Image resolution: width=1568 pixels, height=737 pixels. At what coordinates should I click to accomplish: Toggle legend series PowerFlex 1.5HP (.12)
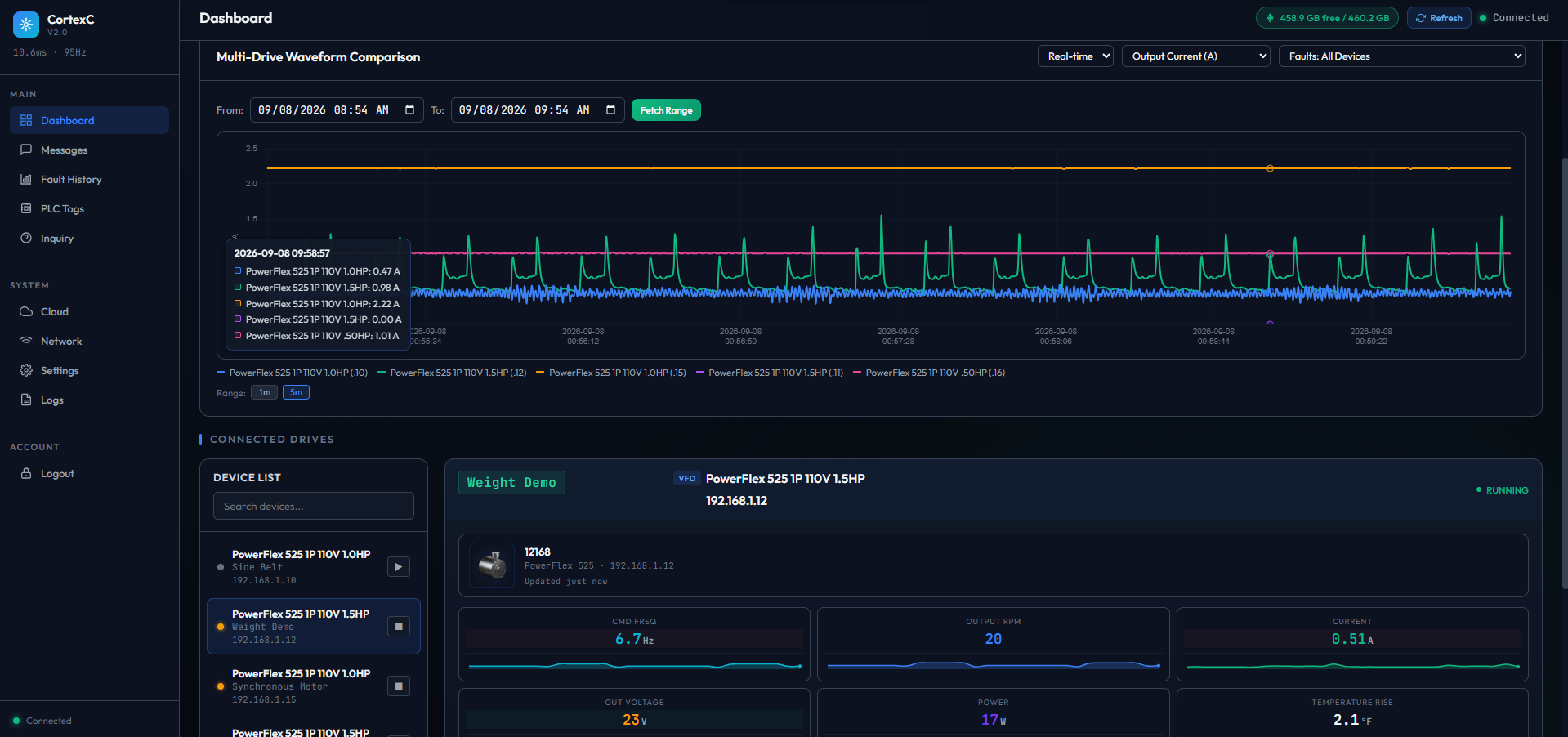452,373
